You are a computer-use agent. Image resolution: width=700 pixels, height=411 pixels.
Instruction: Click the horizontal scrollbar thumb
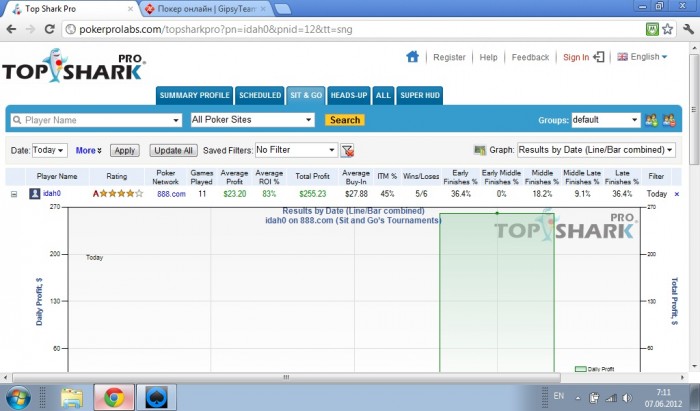(286, 378)
